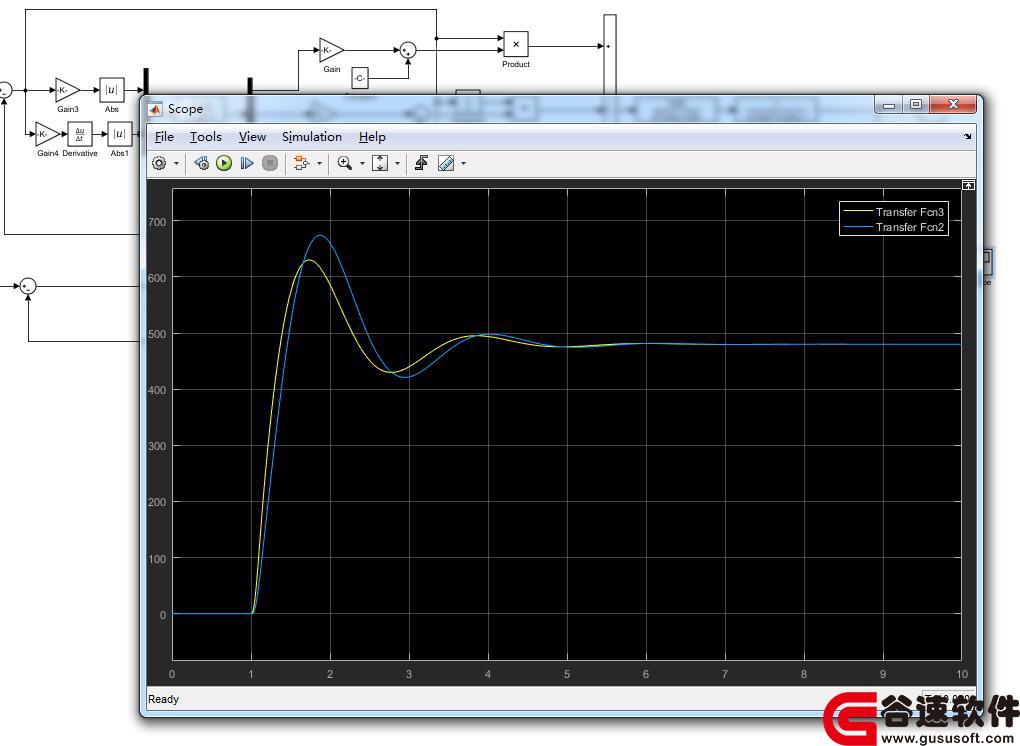1020x746 pixels.
Task: Select the tall mux block right of Product
Action: (x=610, y=55)
